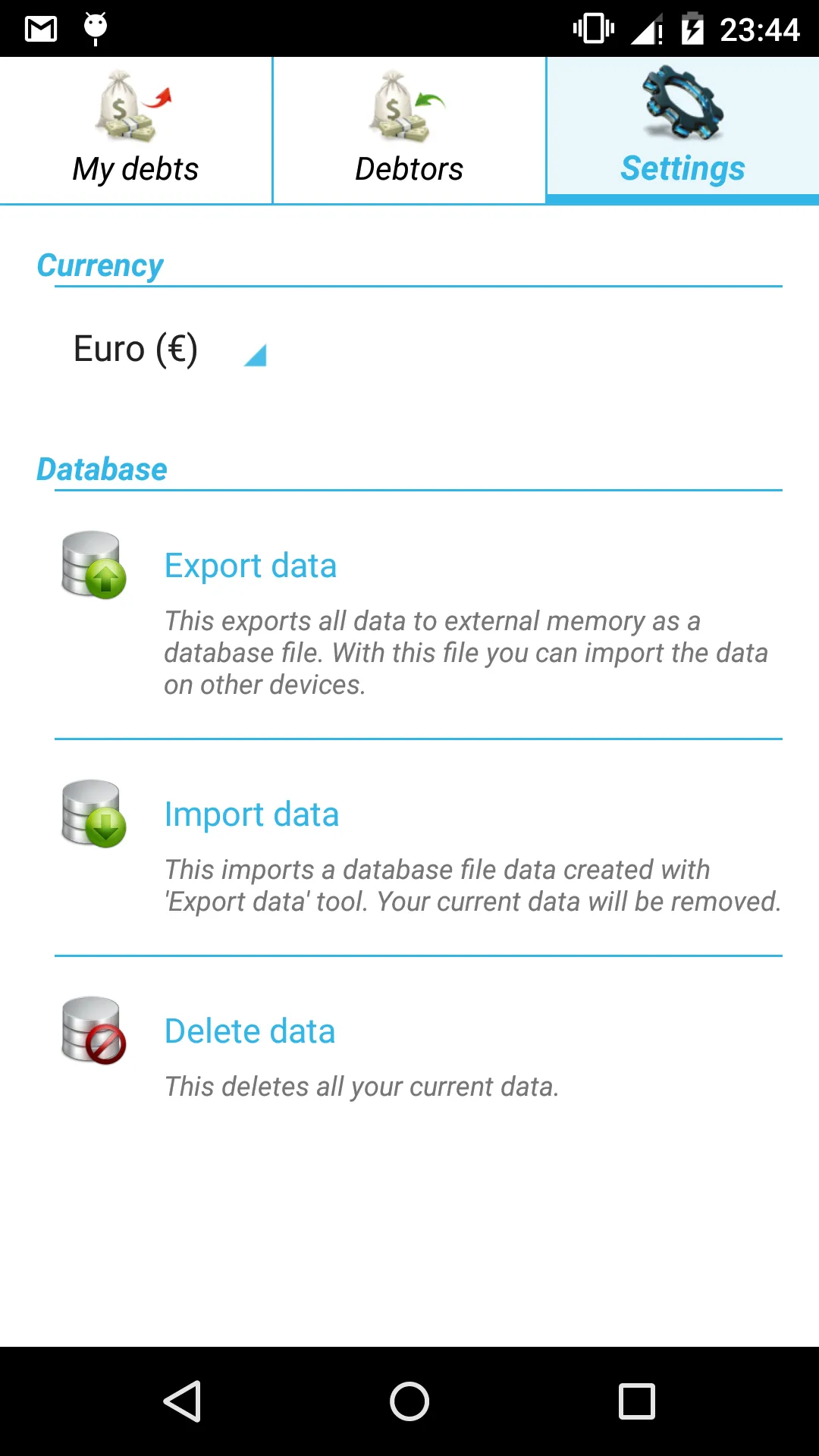Click the blue dropdown triangle beside Euro
Image resolution: width=819 pixels, height=1456 pixels.
point(256,355)
